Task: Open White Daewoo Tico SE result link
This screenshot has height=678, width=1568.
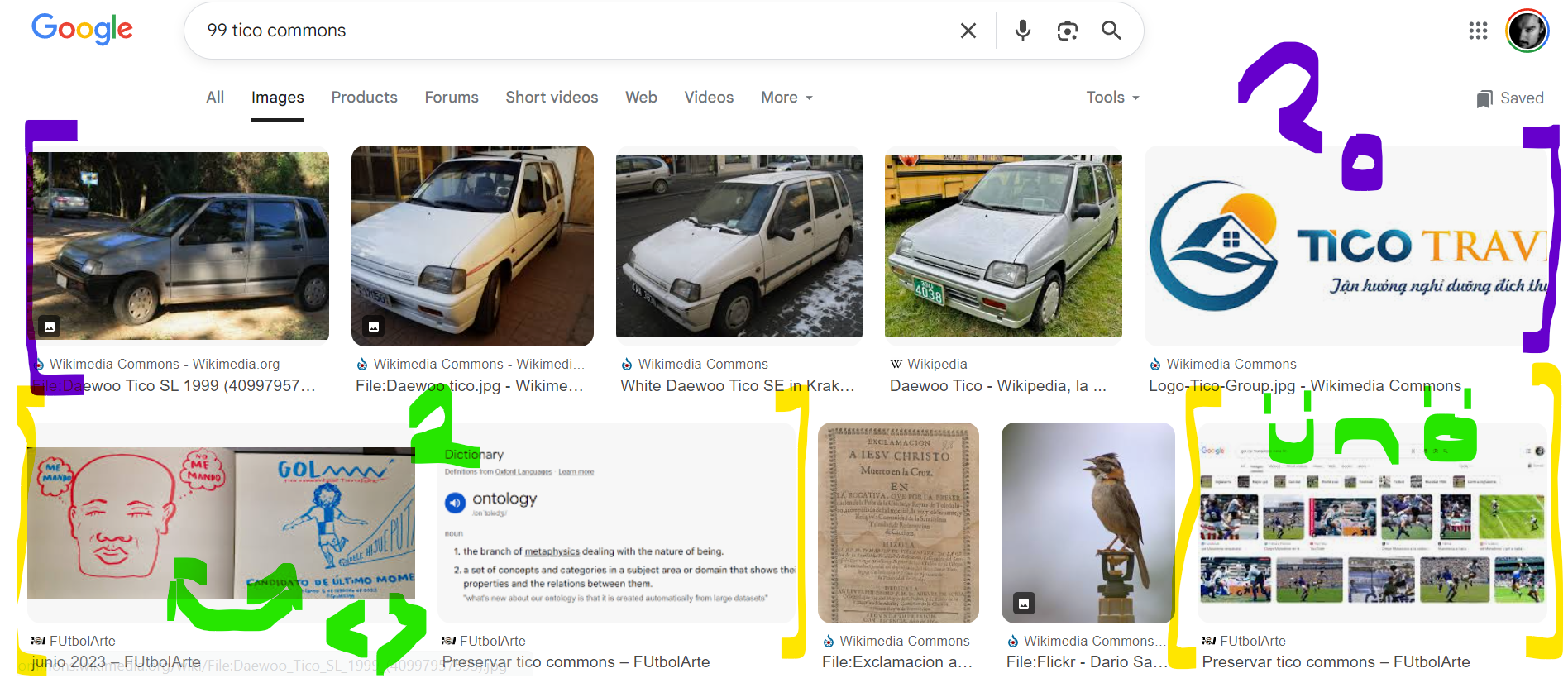Action: 737,385
